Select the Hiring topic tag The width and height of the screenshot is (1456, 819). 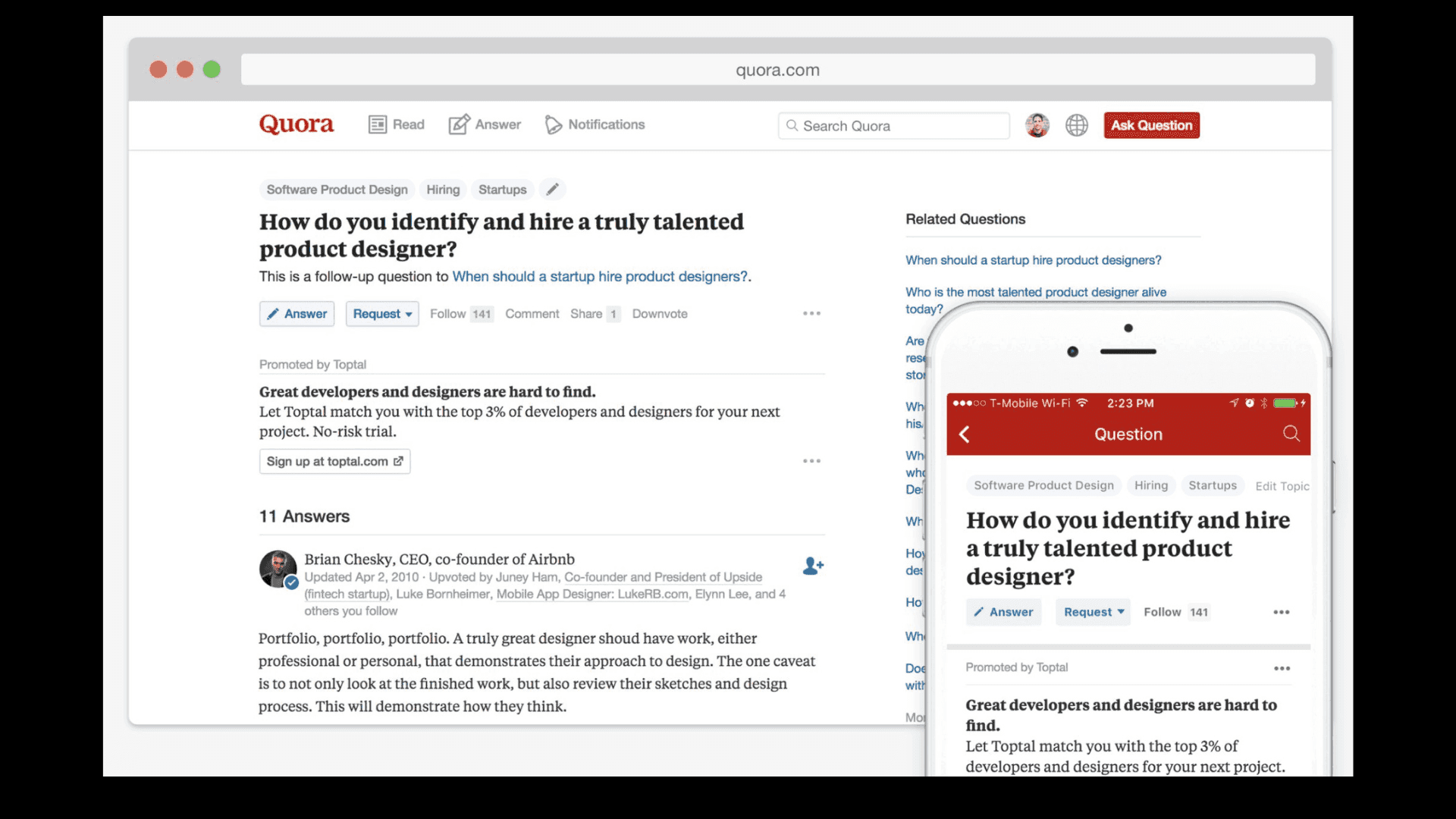[x=442, y=189]
